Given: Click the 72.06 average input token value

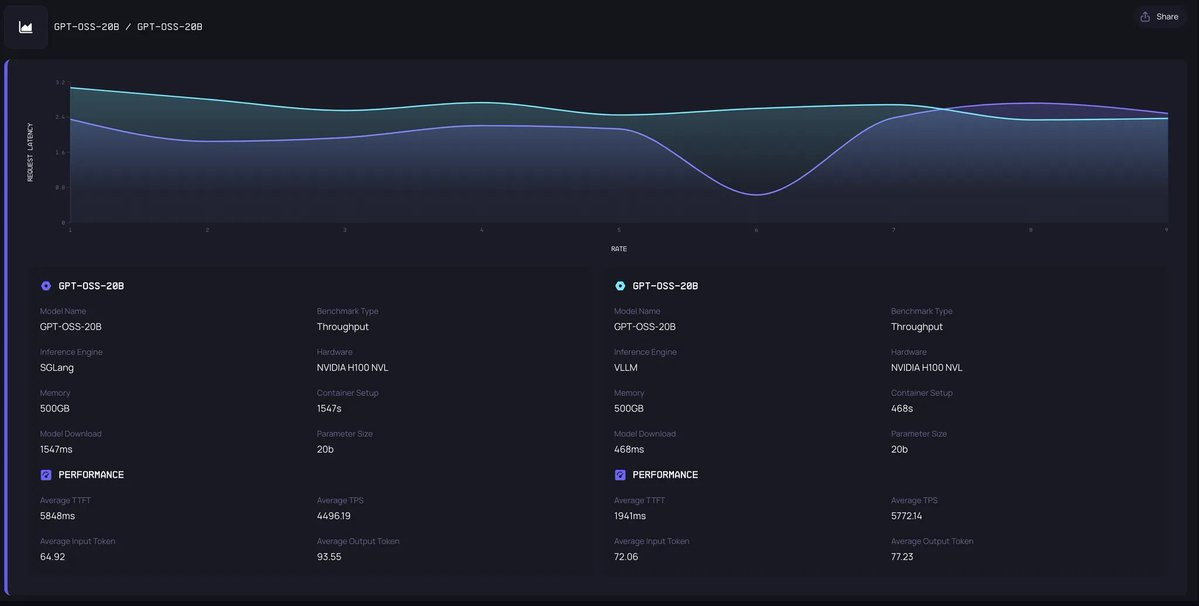Looking at the screenshot, I should click(x=626, y=556).
